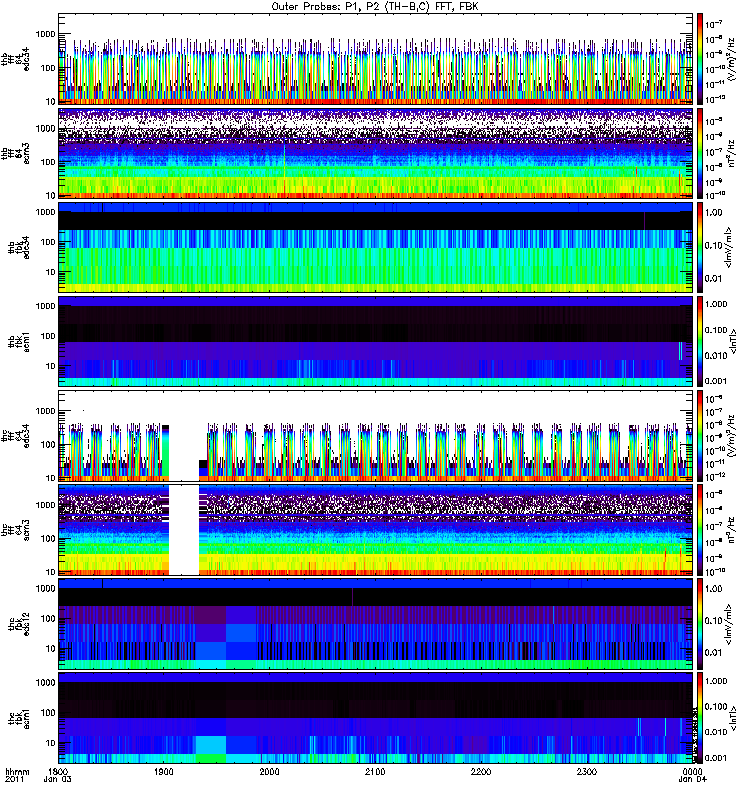Select the thc fbk edc12 filter bank panel
The width and height of the screenshot is (750, 800).
pos(376,623)
